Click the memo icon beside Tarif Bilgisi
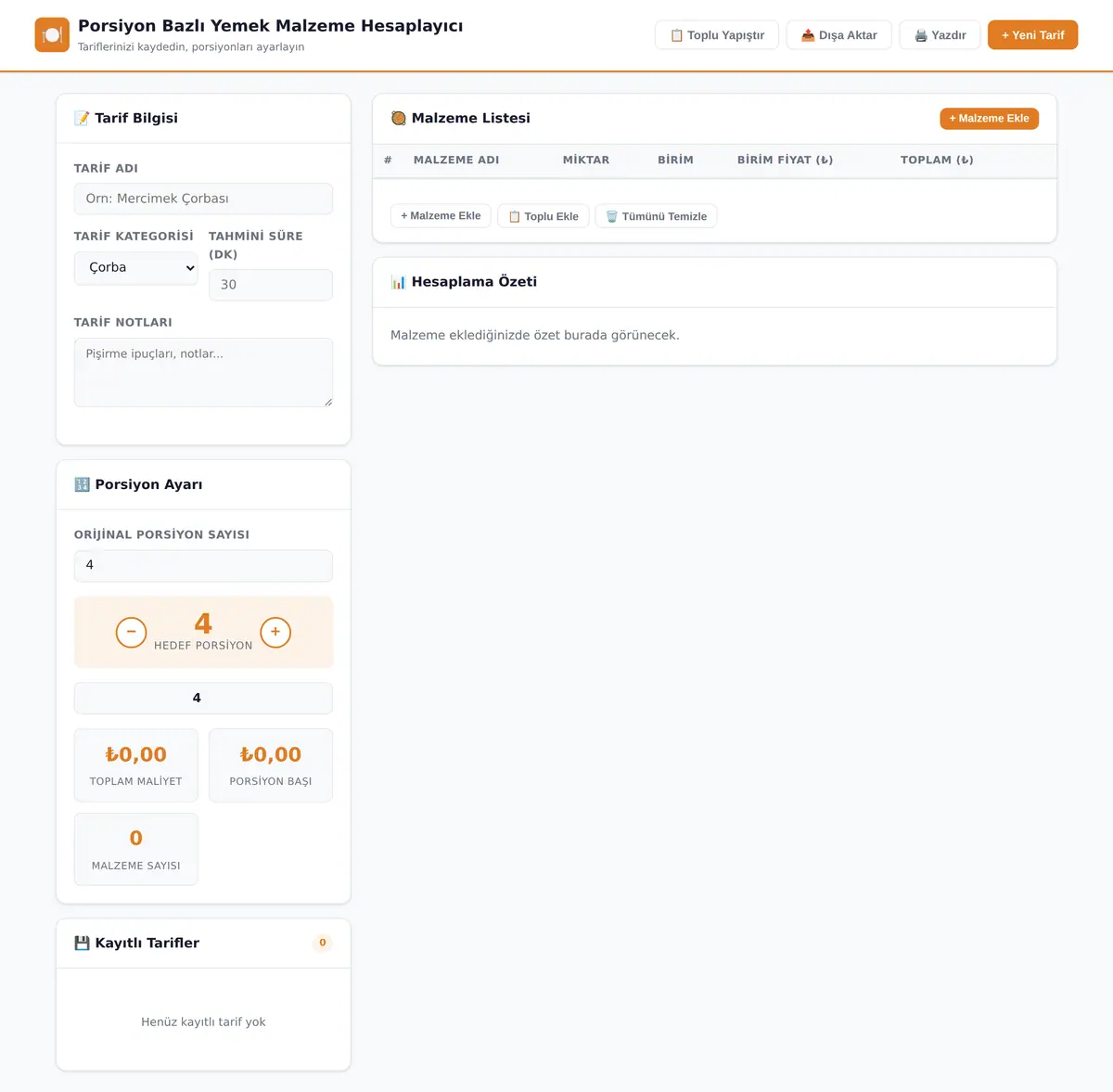This screenshot has width=1113, height=1092. (x=82, y=118)
